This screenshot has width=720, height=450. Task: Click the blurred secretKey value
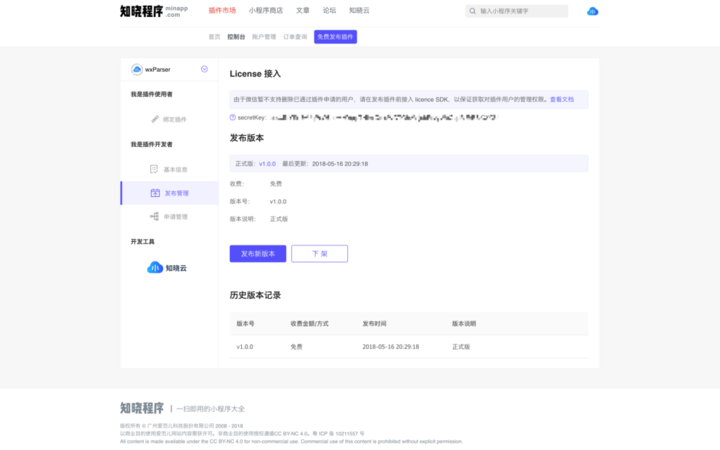[384, 118]
